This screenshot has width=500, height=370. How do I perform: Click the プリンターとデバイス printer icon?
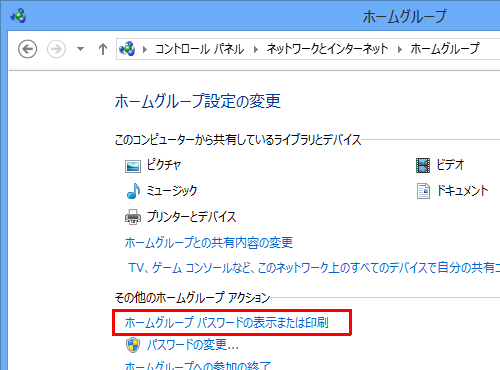[x=133, y=217]
